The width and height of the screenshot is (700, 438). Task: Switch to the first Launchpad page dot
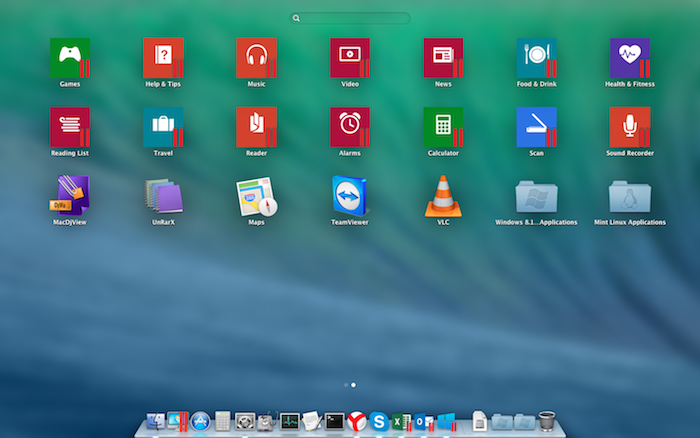[346, 385]
